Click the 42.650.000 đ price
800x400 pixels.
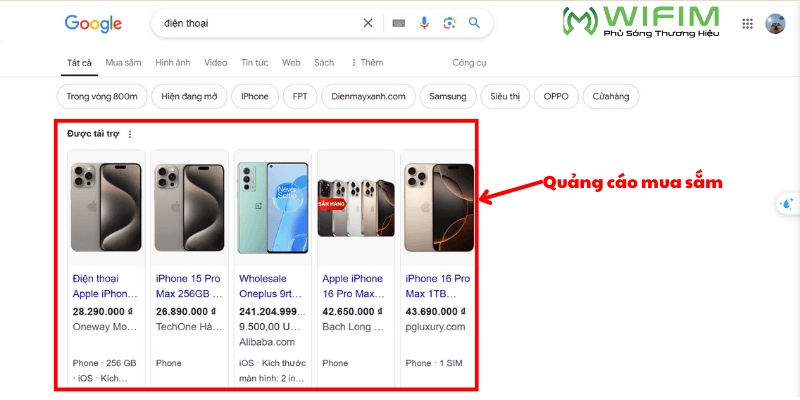click(x=352, y=312)
